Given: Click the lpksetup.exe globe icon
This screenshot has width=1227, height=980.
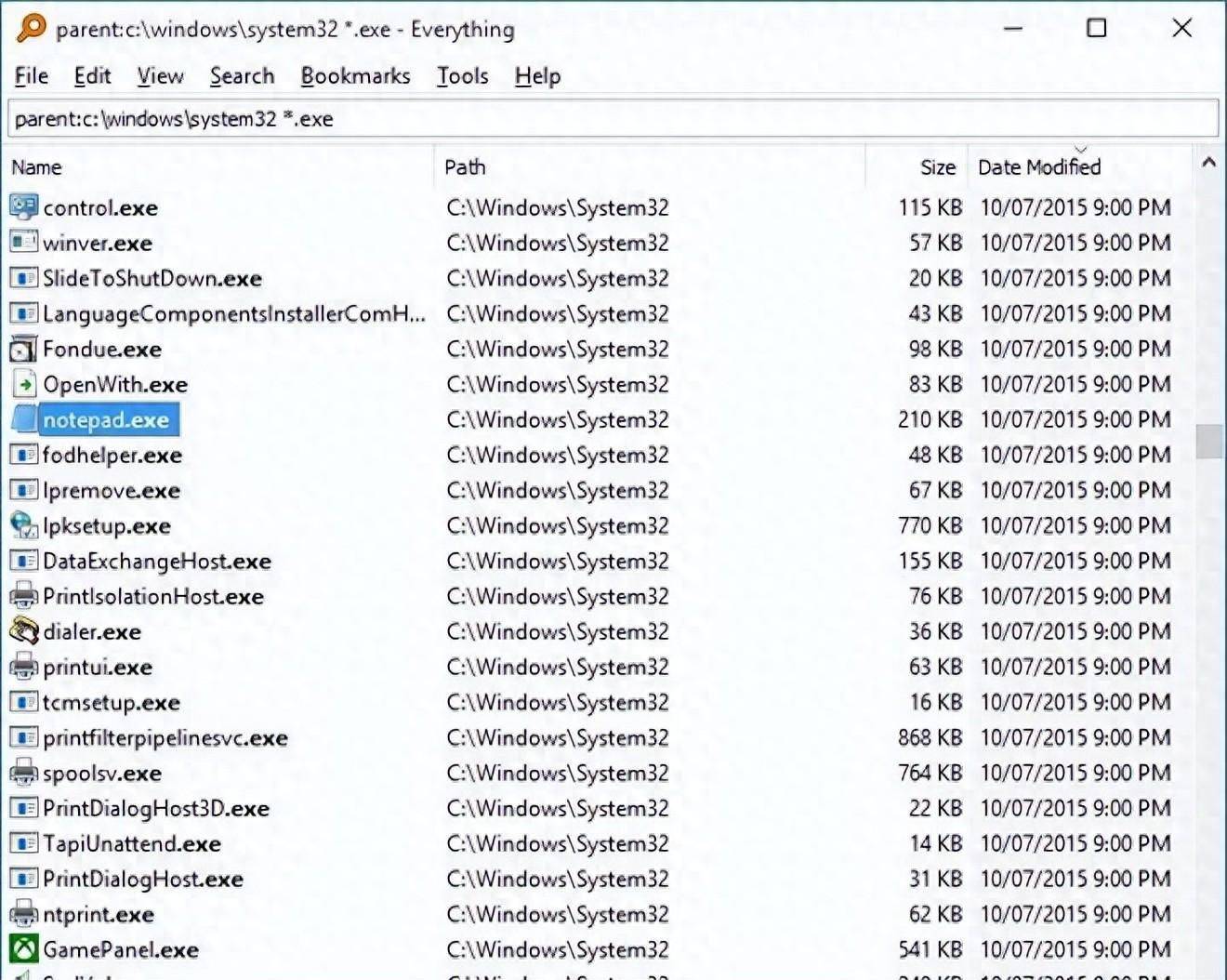Looking at the screenshot, I should tap(23, 525).
